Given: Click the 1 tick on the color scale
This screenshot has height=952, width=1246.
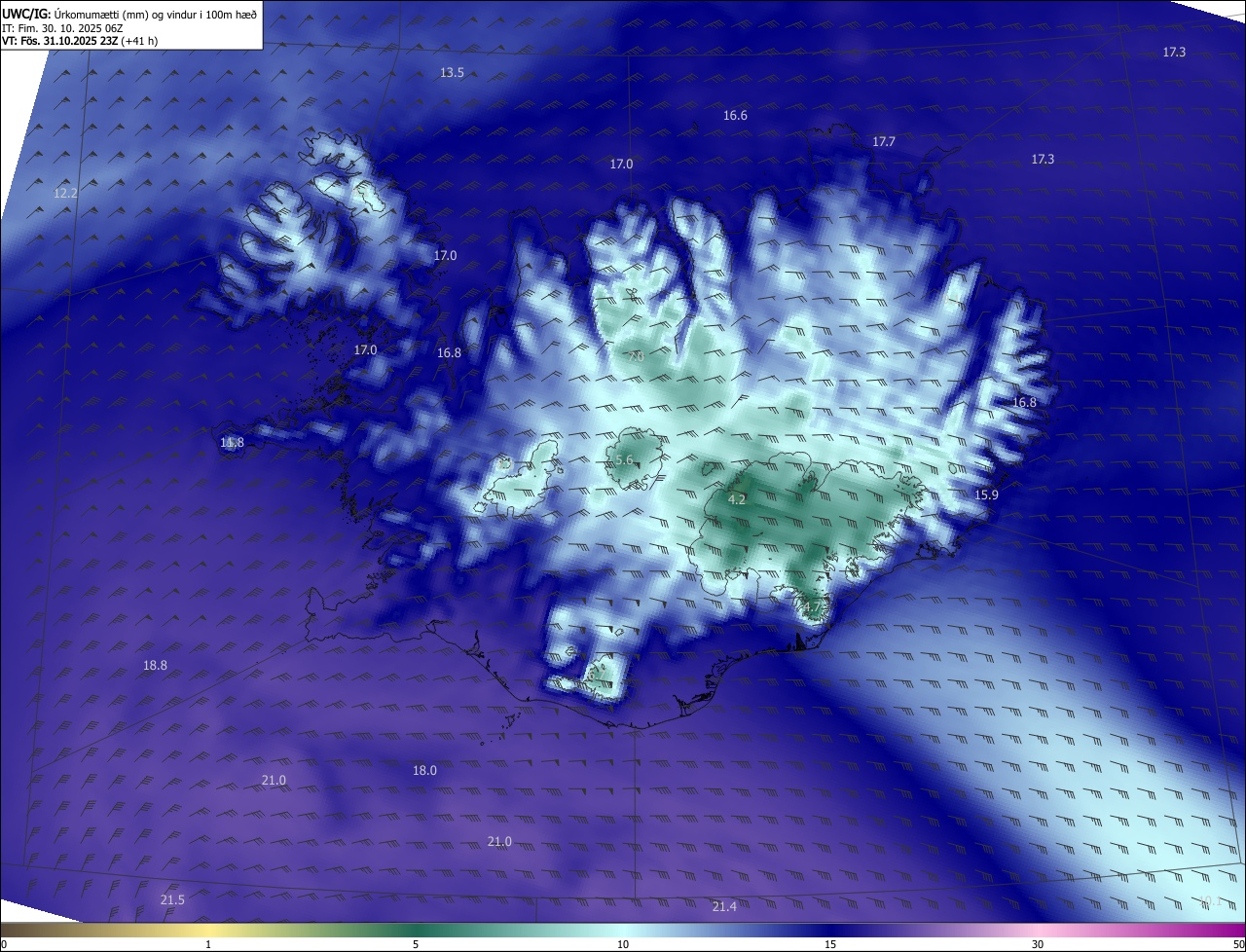Looking at the screenshot, I should pos(209,944).
